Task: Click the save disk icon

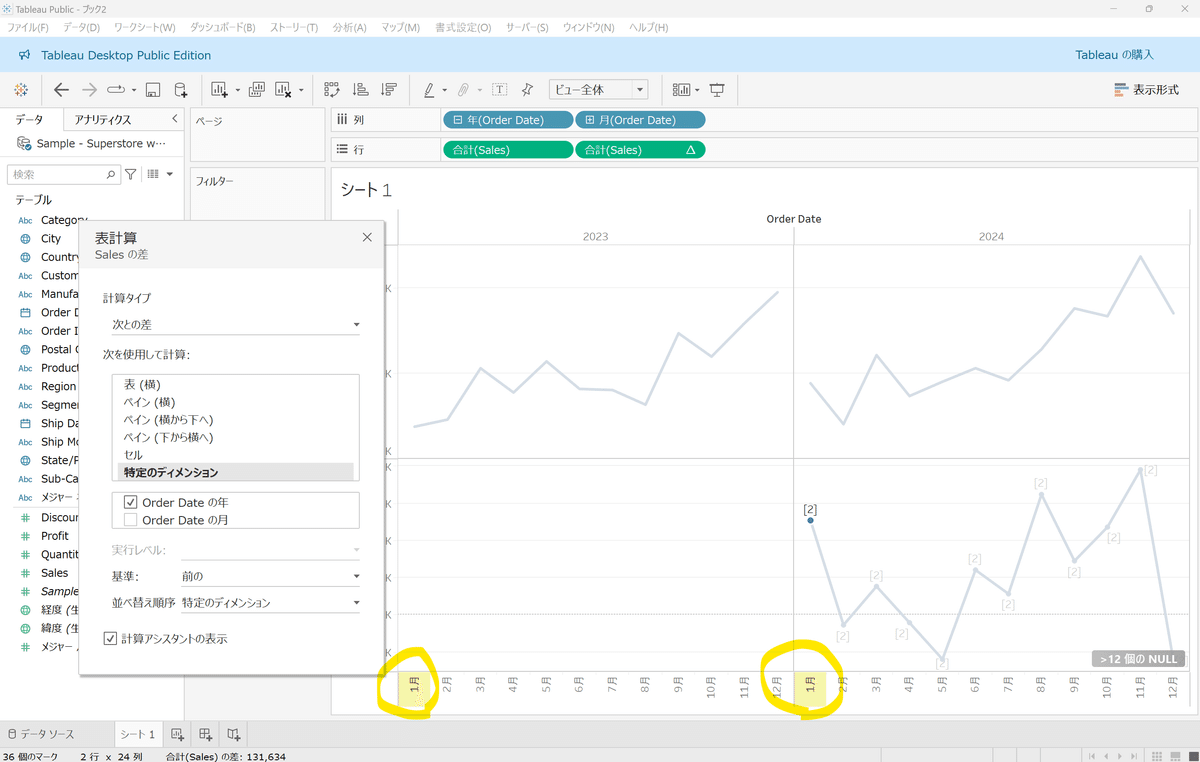Action: point(153,90)
